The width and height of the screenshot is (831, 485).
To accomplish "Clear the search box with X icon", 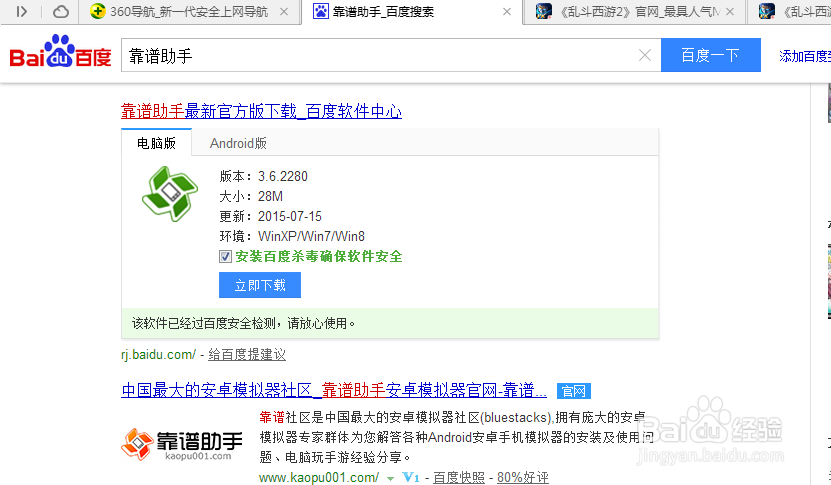I will 644,55.
